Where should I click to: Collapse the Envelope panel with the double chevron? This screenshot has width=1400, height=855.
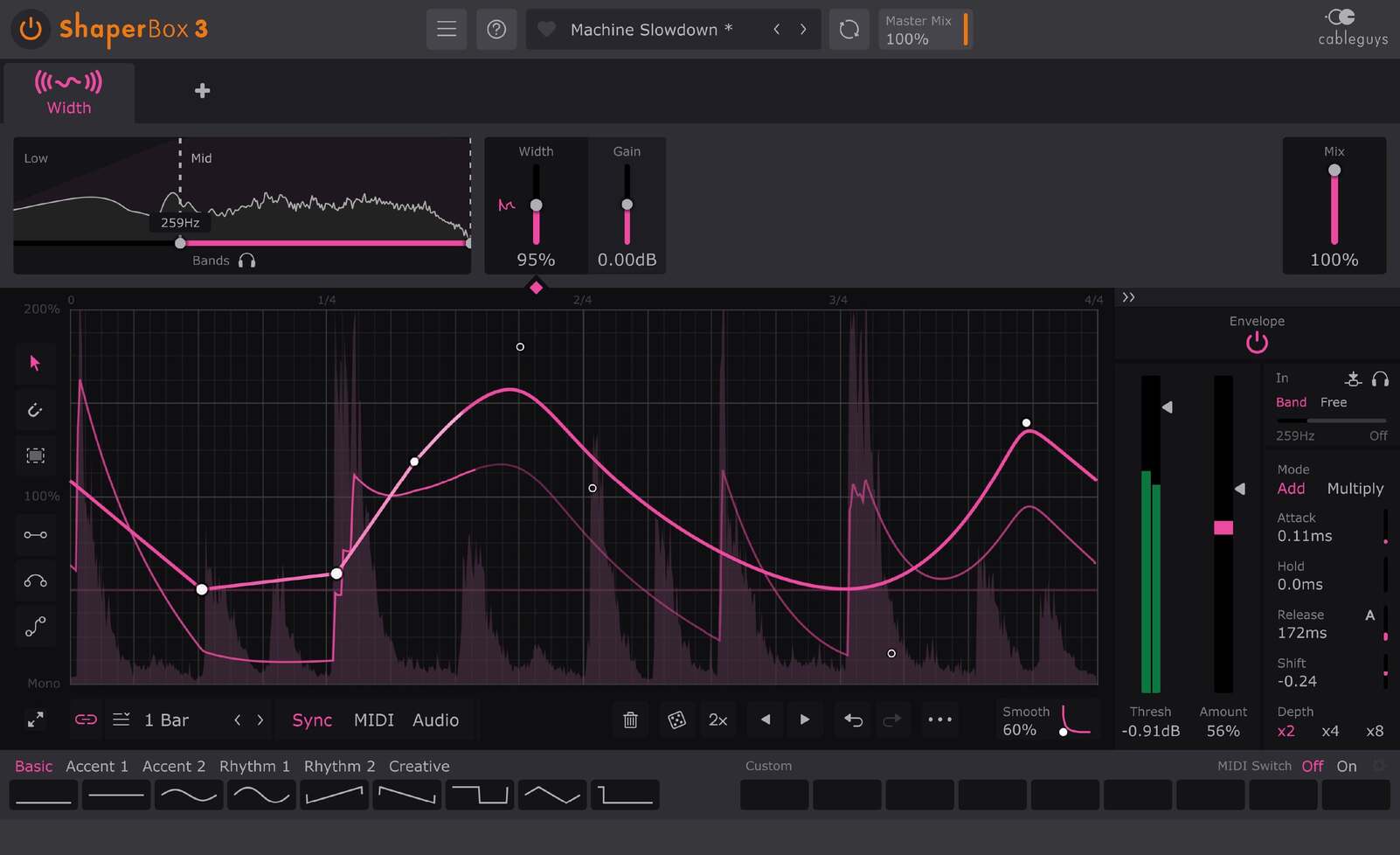point(1128,297)
